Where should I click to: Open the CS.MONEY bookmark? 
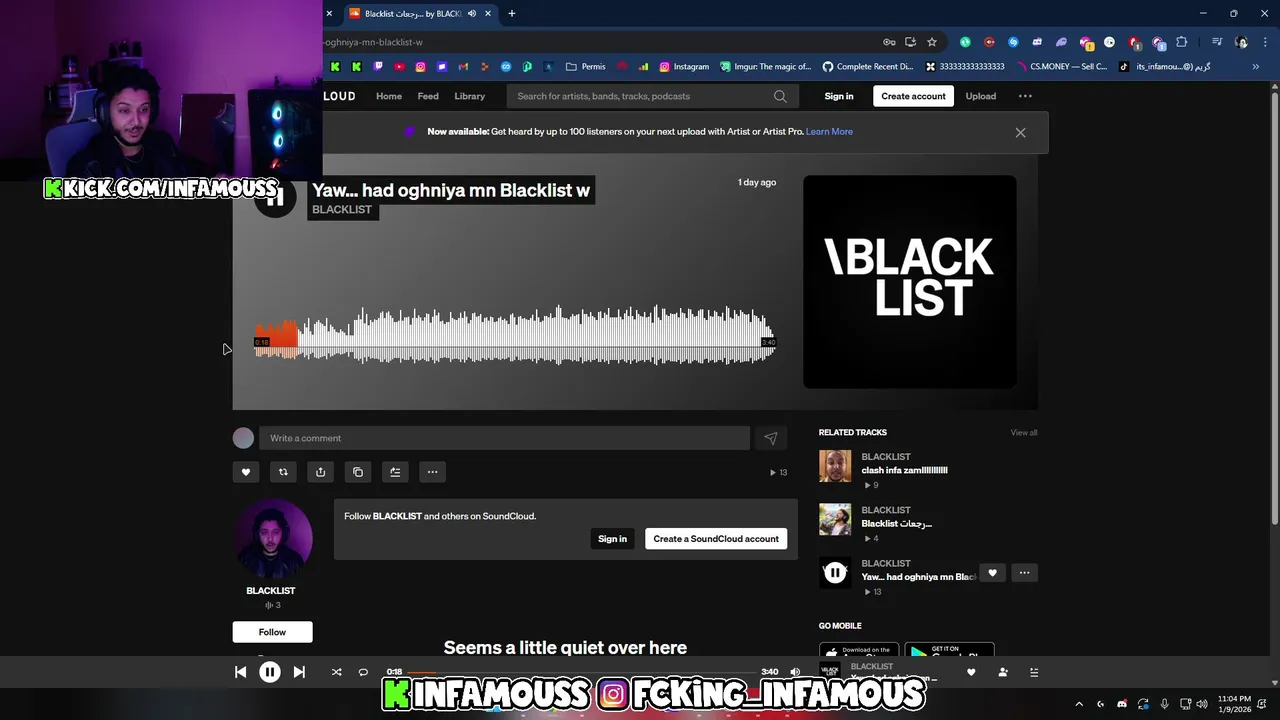[1062, 67]
